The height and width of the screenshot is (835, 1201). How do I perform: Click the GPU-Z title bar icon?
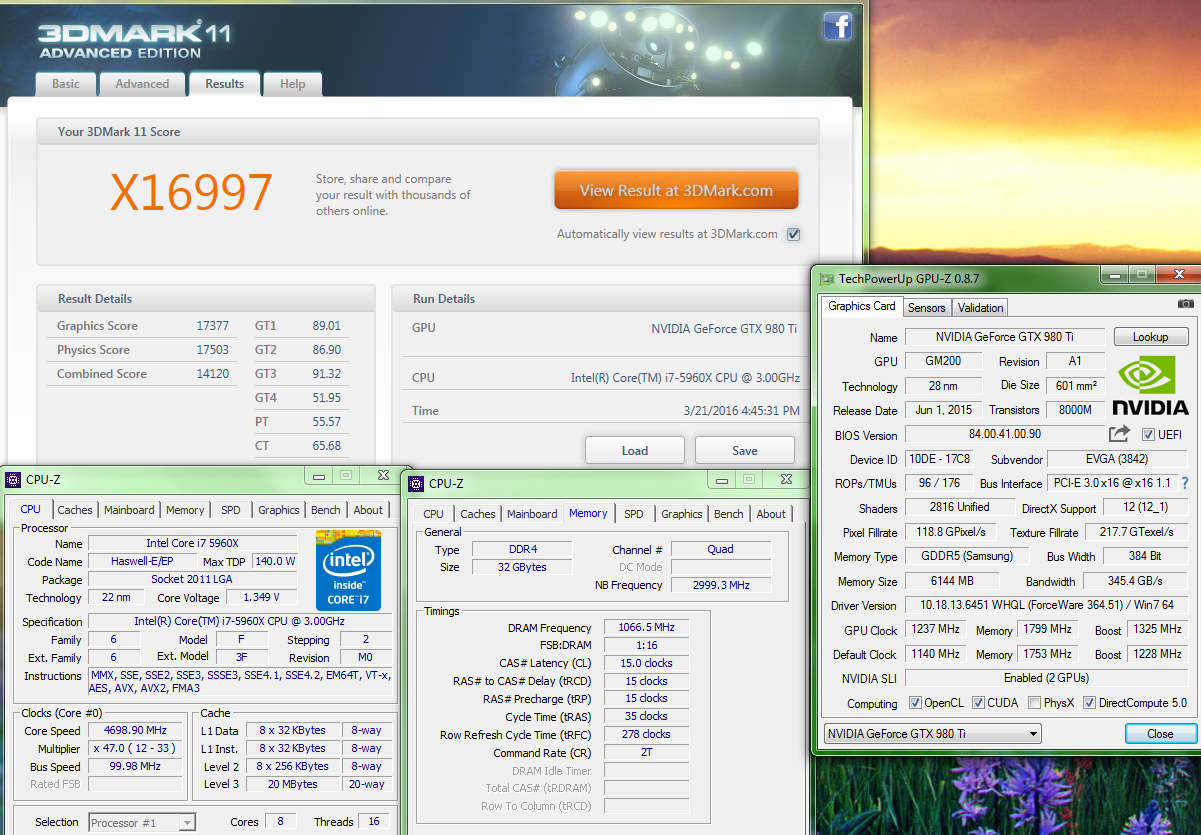(x=826, y=279)
